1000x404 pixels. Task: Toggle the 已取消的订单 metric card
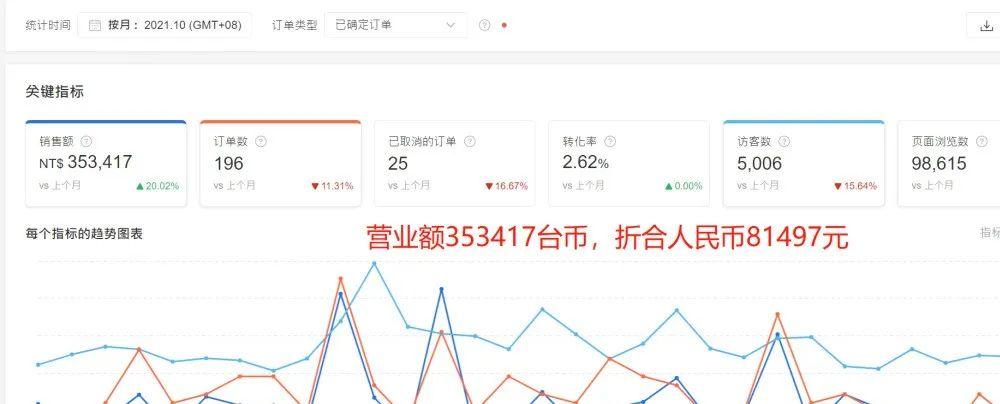455,163
